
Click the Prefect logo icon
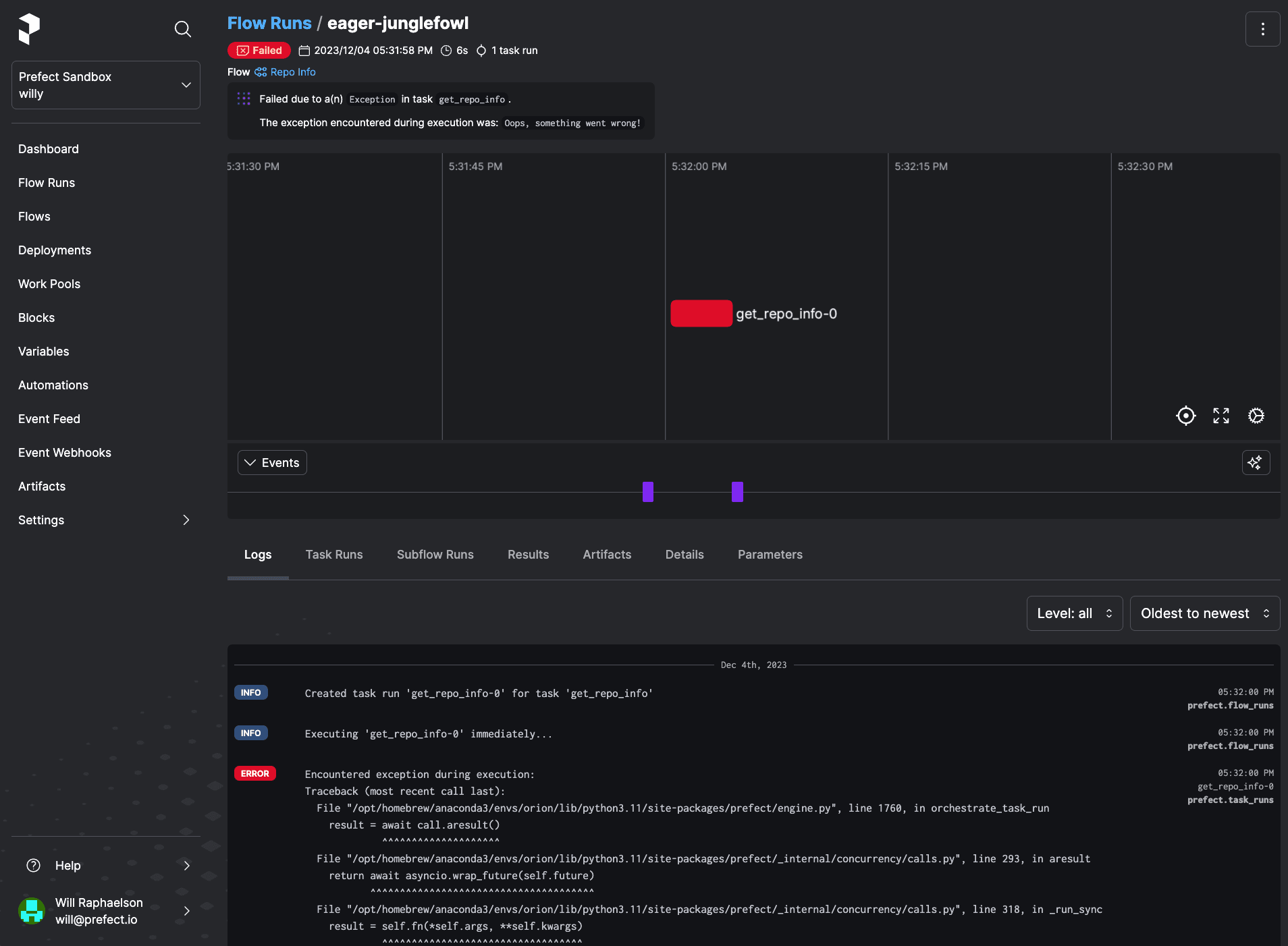point(29,29)
